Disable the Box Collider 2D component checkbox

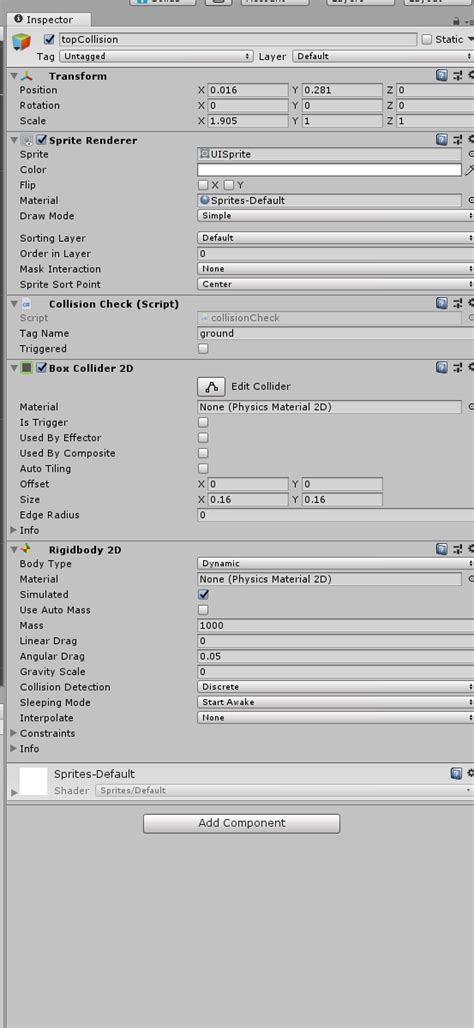pyautogui.click(x=42, y=368)
